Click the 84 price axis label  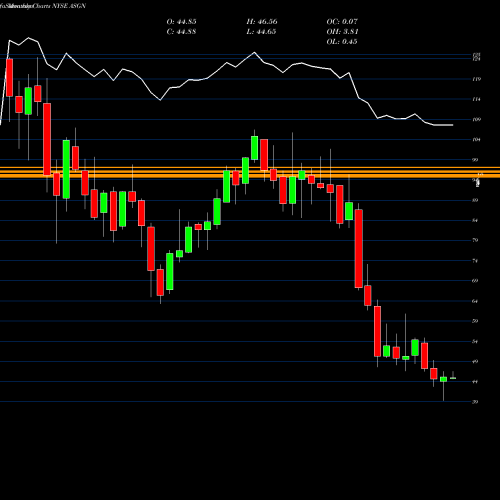point(475,220)
